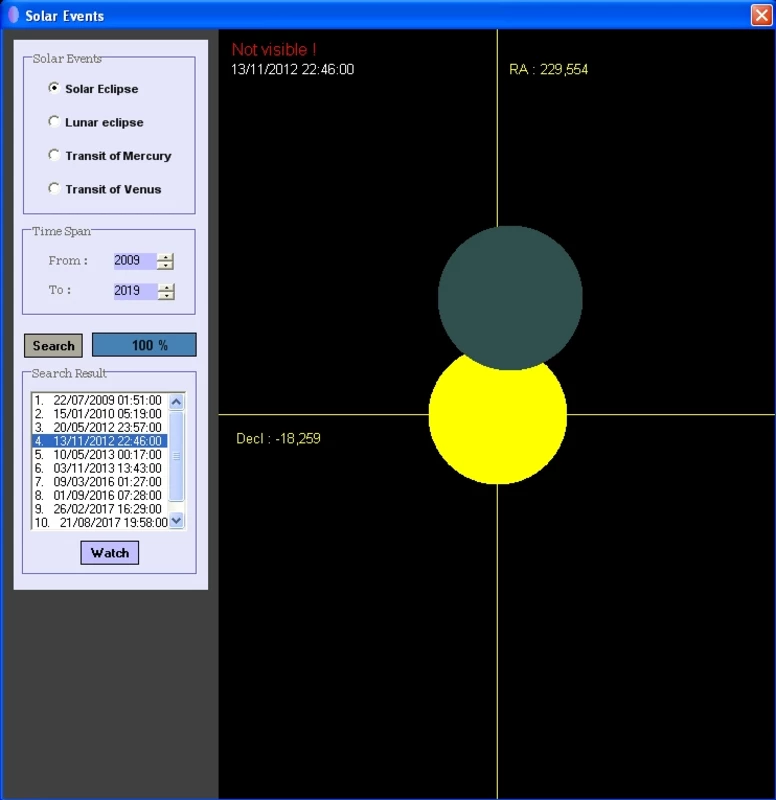
Task: Increase the From year with up arrow
Action: pyautogui.click(x=165, y=257)
